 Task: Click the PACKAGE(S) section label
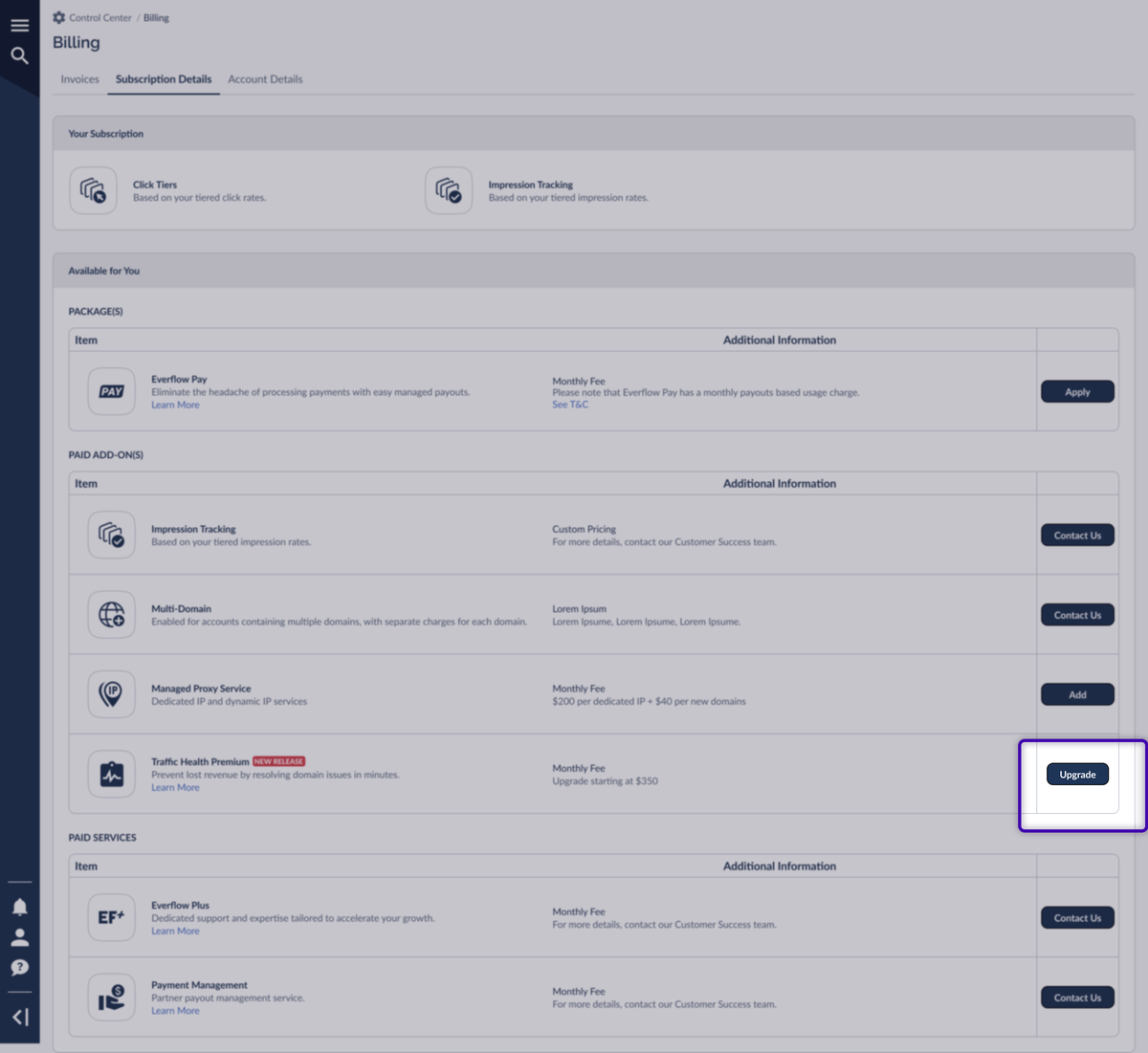(96, 312)
